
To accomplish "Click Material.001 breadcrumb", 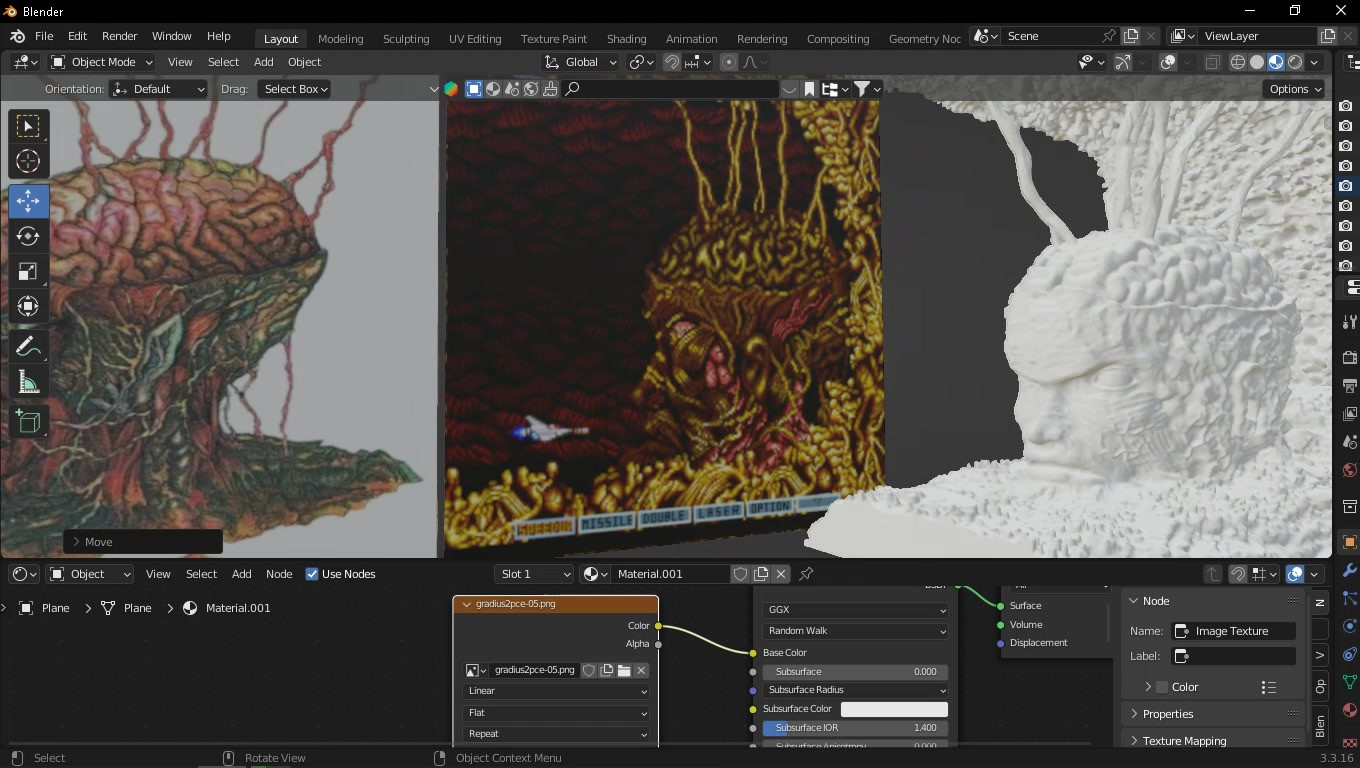I will point(227,608).
